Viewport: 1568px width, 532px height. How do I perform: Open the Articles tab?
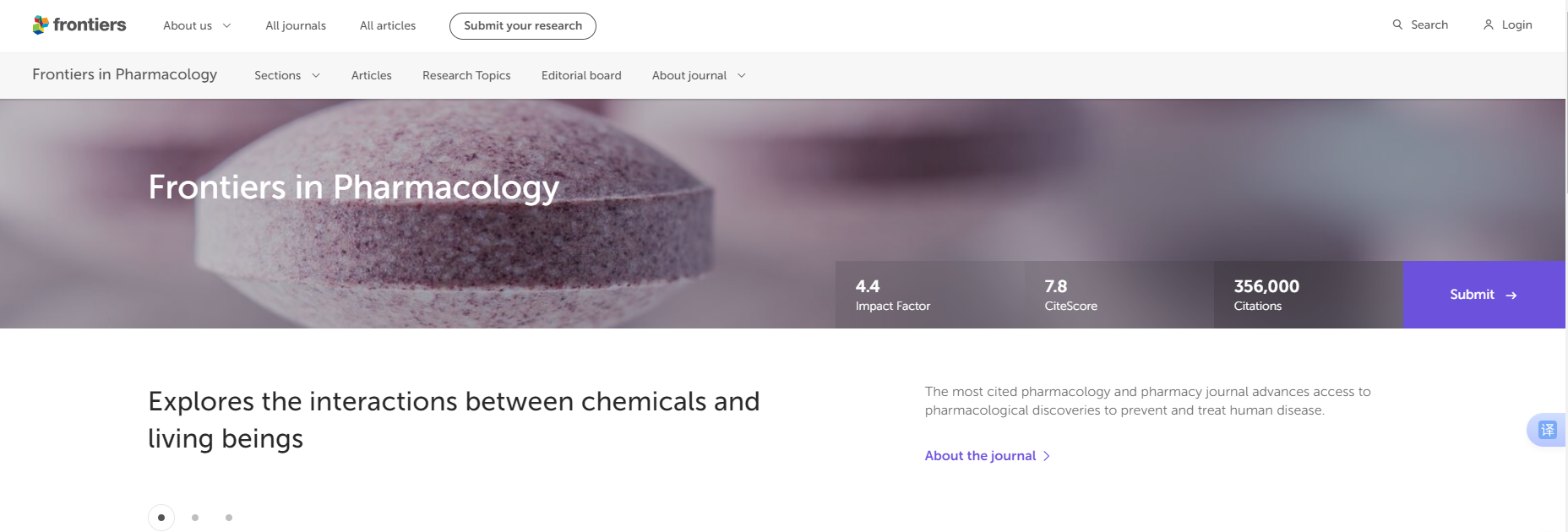(372, 76)
